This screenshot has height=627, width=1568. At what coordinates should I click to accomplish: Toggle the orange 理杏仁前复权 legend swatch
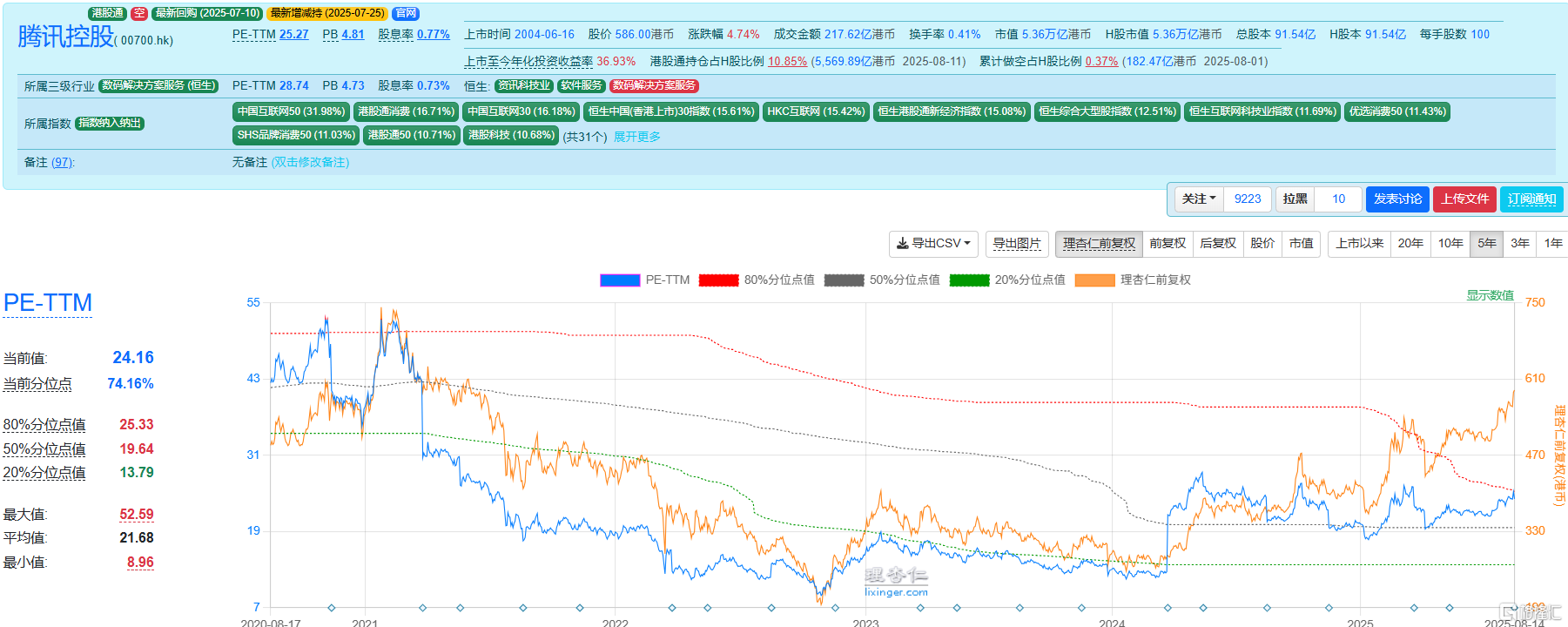coord(1094,280)
